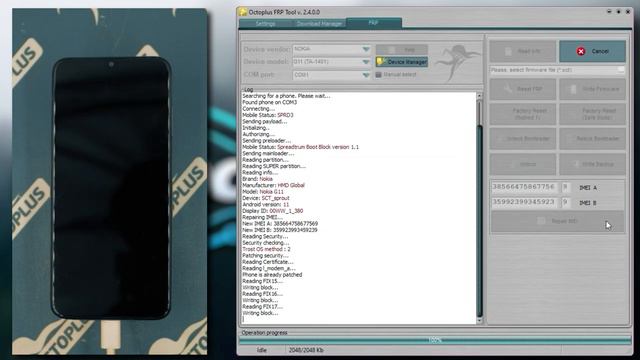
Task: Click the red Cancel icon button
Action: point(592,51)
